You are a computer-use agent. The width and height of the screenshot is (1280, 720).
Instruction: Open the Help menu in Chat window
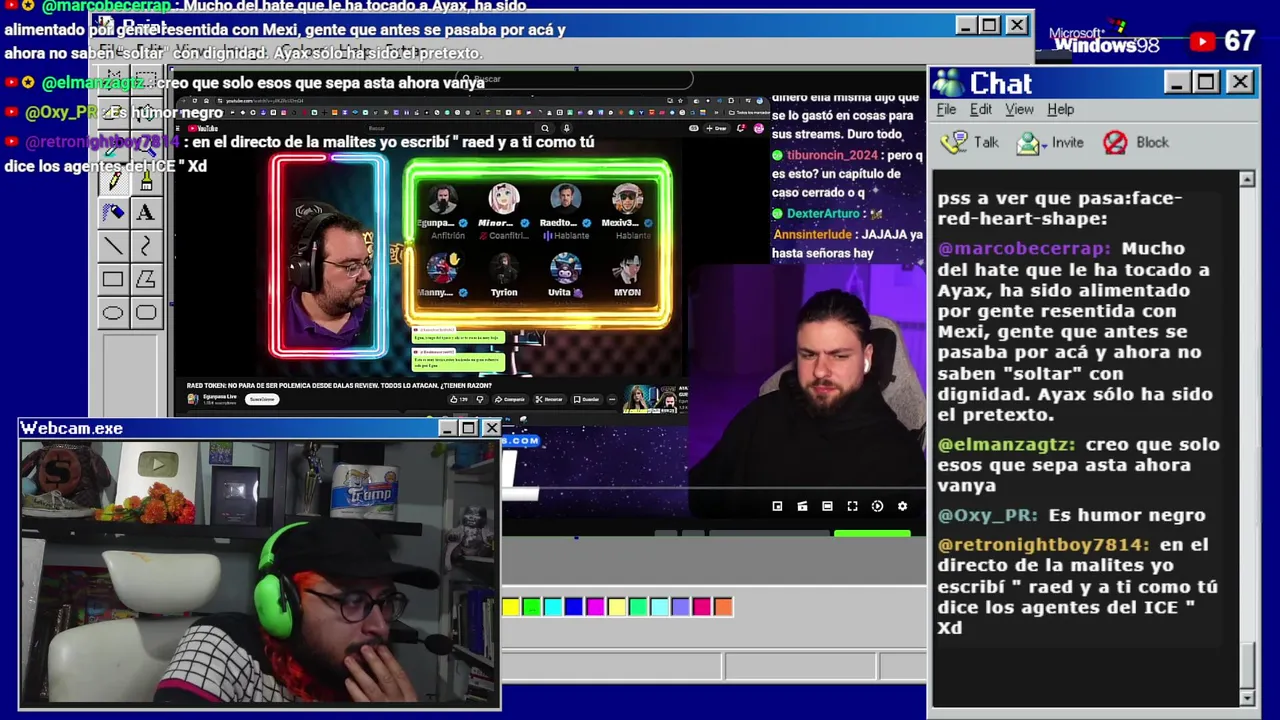pos(1060,109)
